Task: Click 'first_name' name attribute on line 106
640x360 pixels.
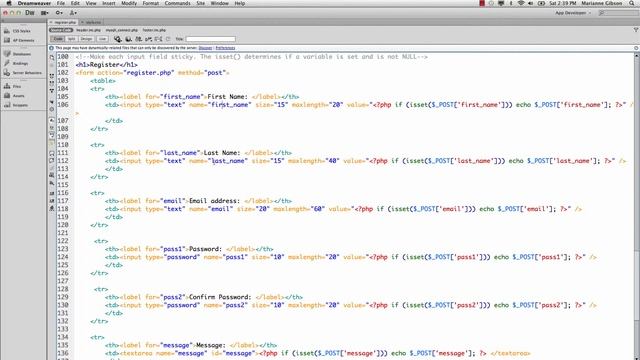Action: coord(230,105)
